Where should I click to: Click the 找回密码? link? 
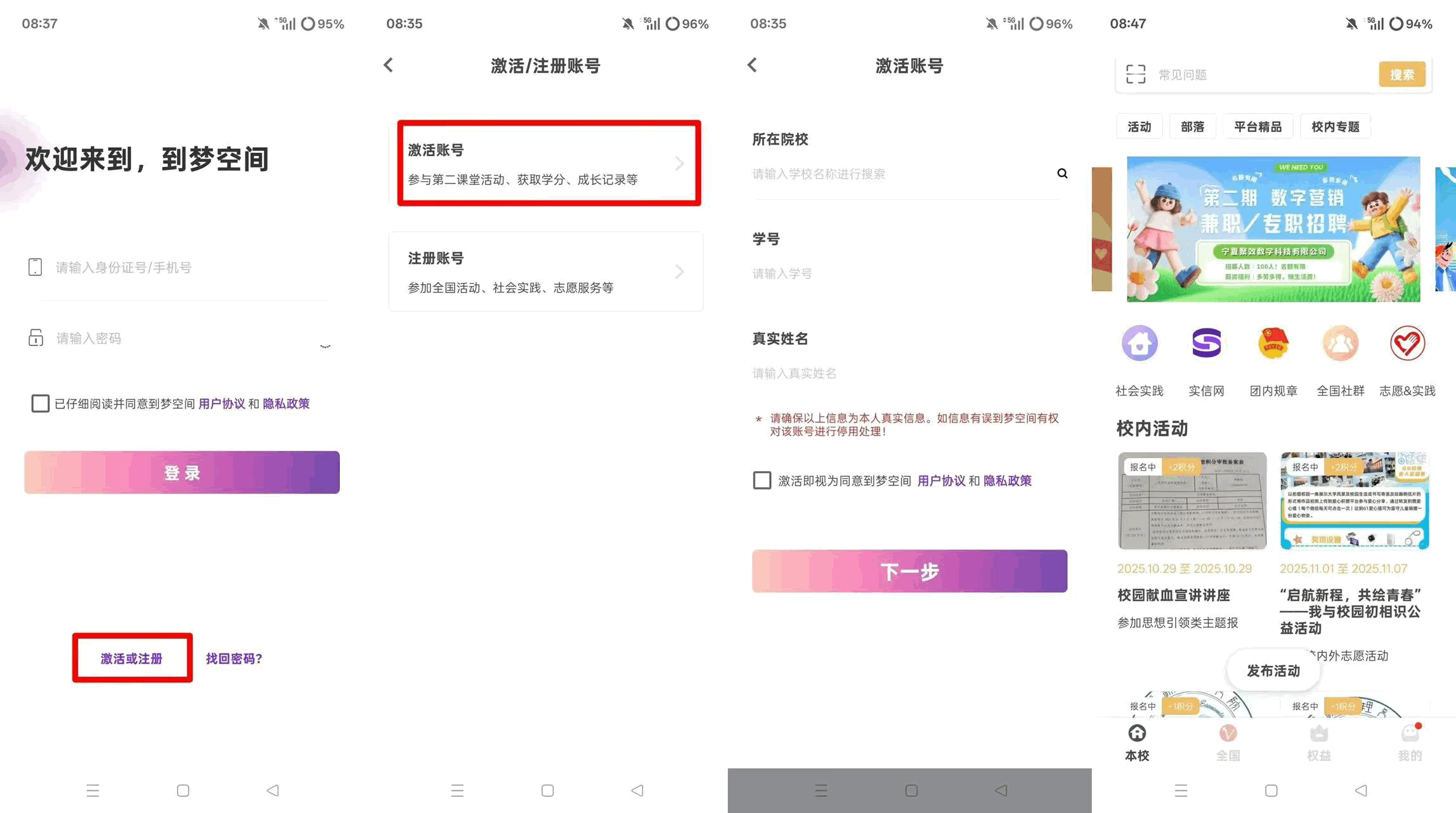coord(234,658)
